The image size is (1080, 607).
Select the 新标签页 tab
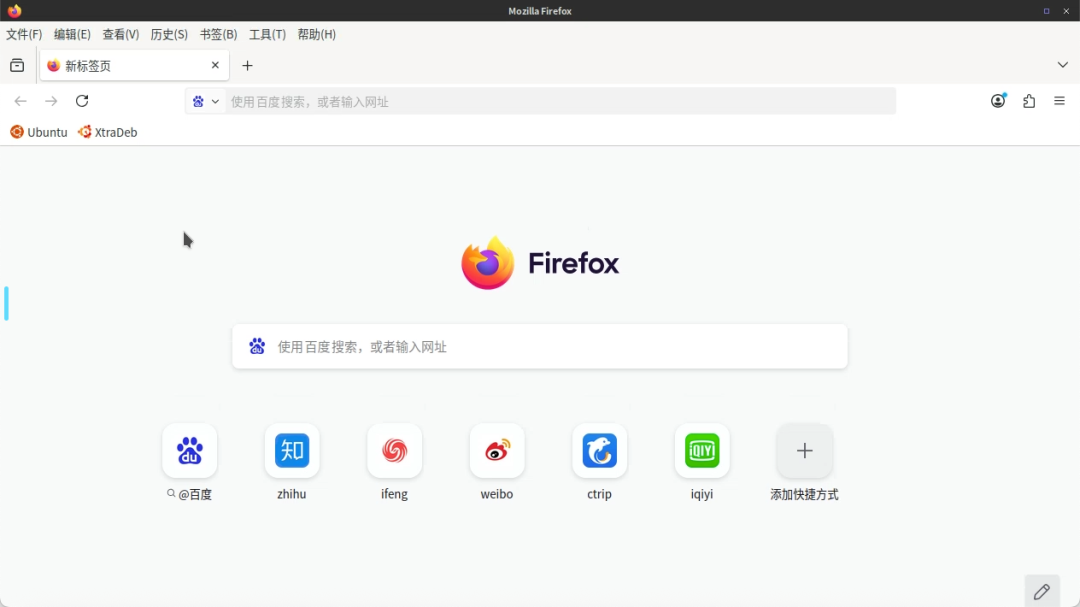(134, 65)
